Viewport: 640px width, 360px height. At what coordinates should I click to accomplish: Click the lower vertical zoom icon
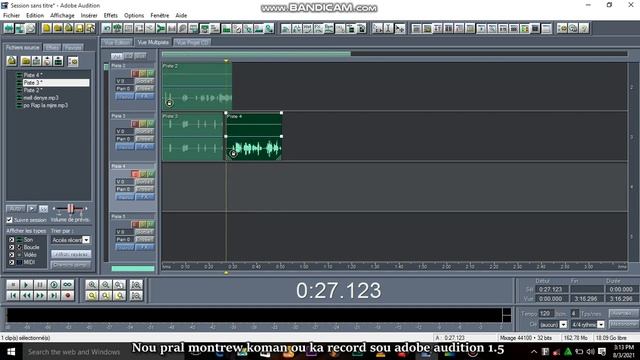136,296
